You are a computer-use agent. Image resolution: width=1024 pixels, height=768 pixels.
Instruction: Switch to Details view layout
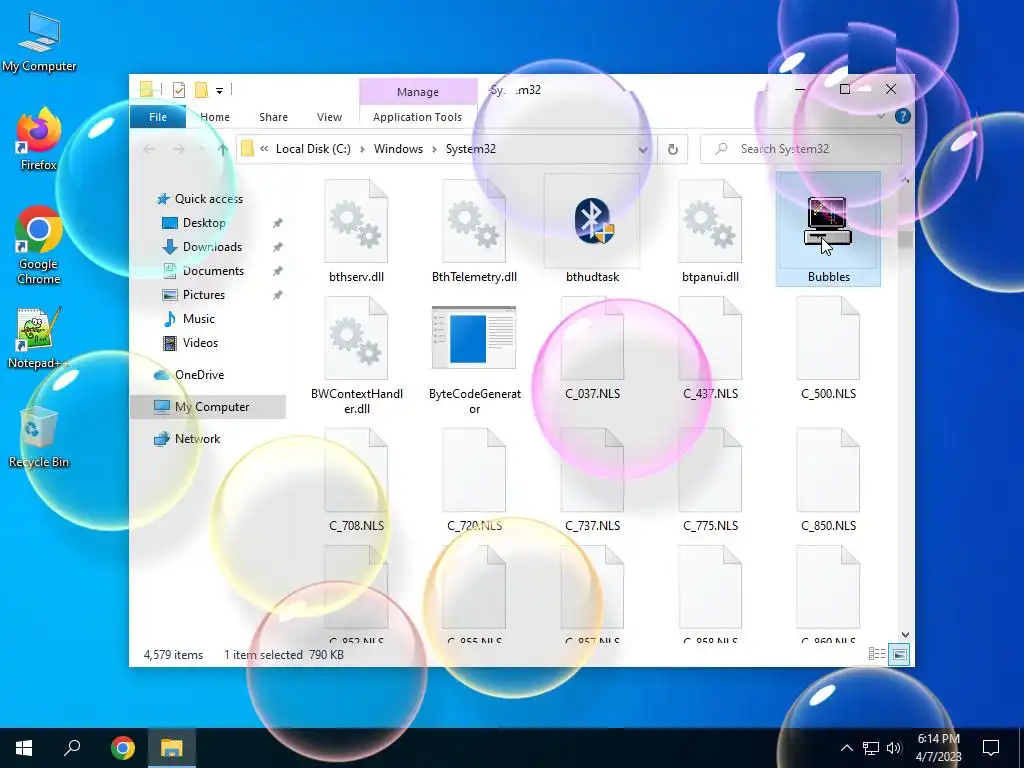(877, 654)
